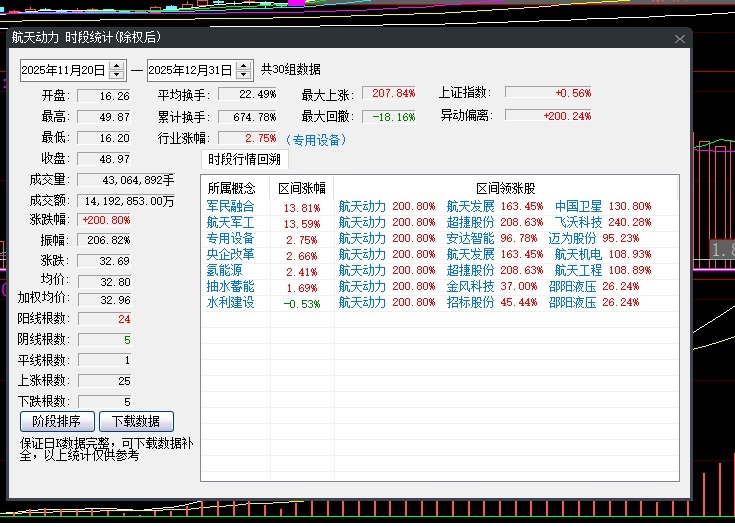
Task: Open the 专用设备 concept in table
Action: [230, 238]
